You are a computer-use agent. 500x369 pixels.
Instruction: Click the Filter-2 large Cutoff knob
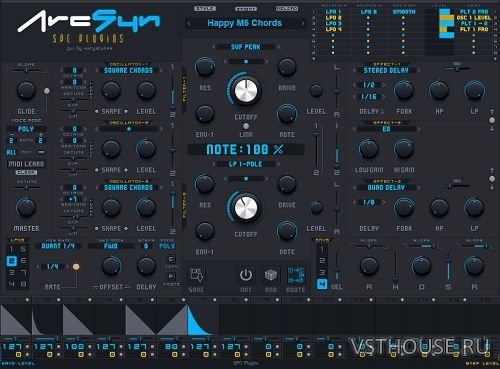click(246, 208)
